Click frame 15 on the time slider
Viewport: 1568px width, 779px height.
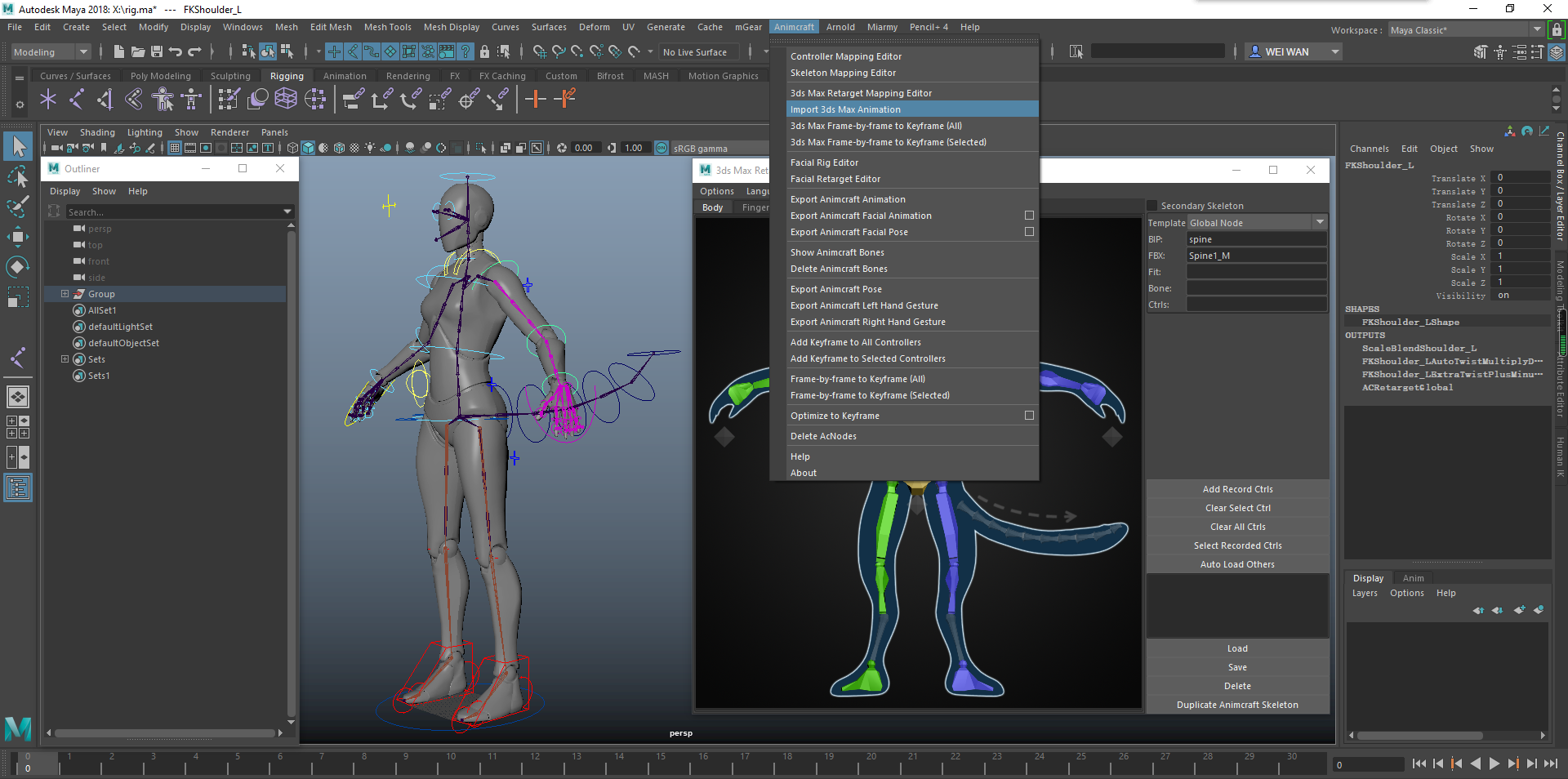(661, 763)
